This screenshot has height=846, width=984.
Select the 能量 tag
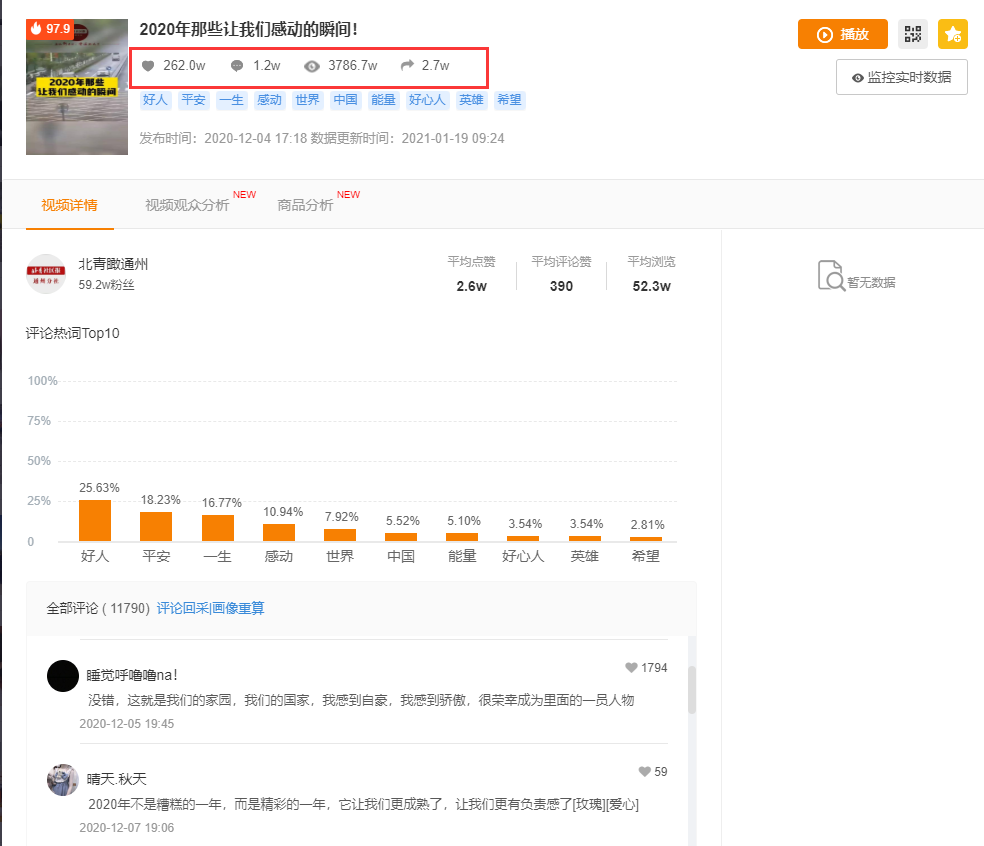click(383, 100)
